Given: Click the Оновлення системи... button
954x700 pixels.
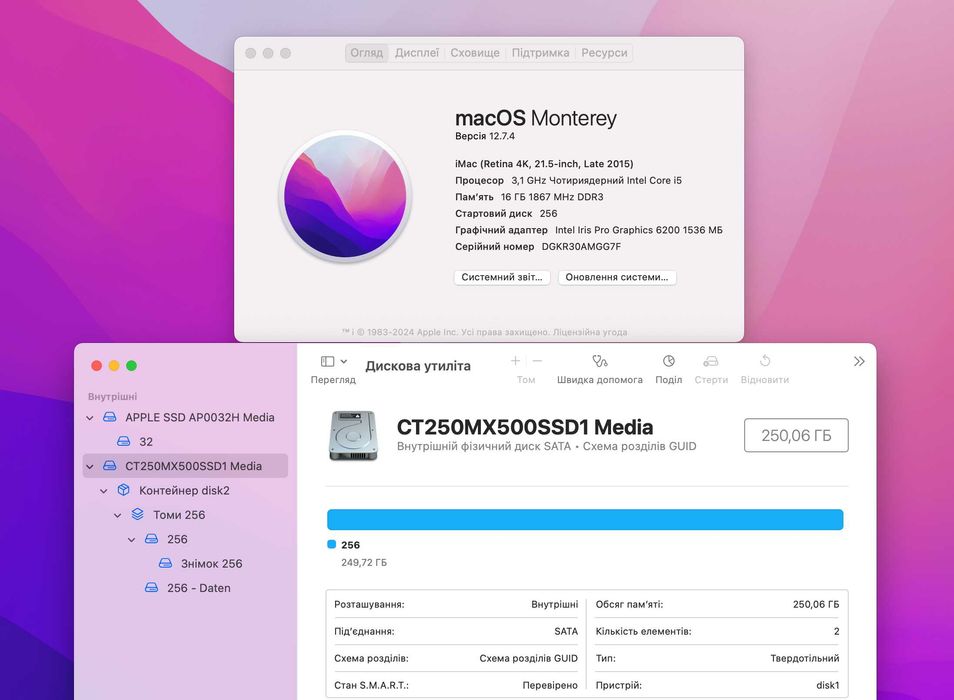Looking at the screenshot, I should [617, 277].
